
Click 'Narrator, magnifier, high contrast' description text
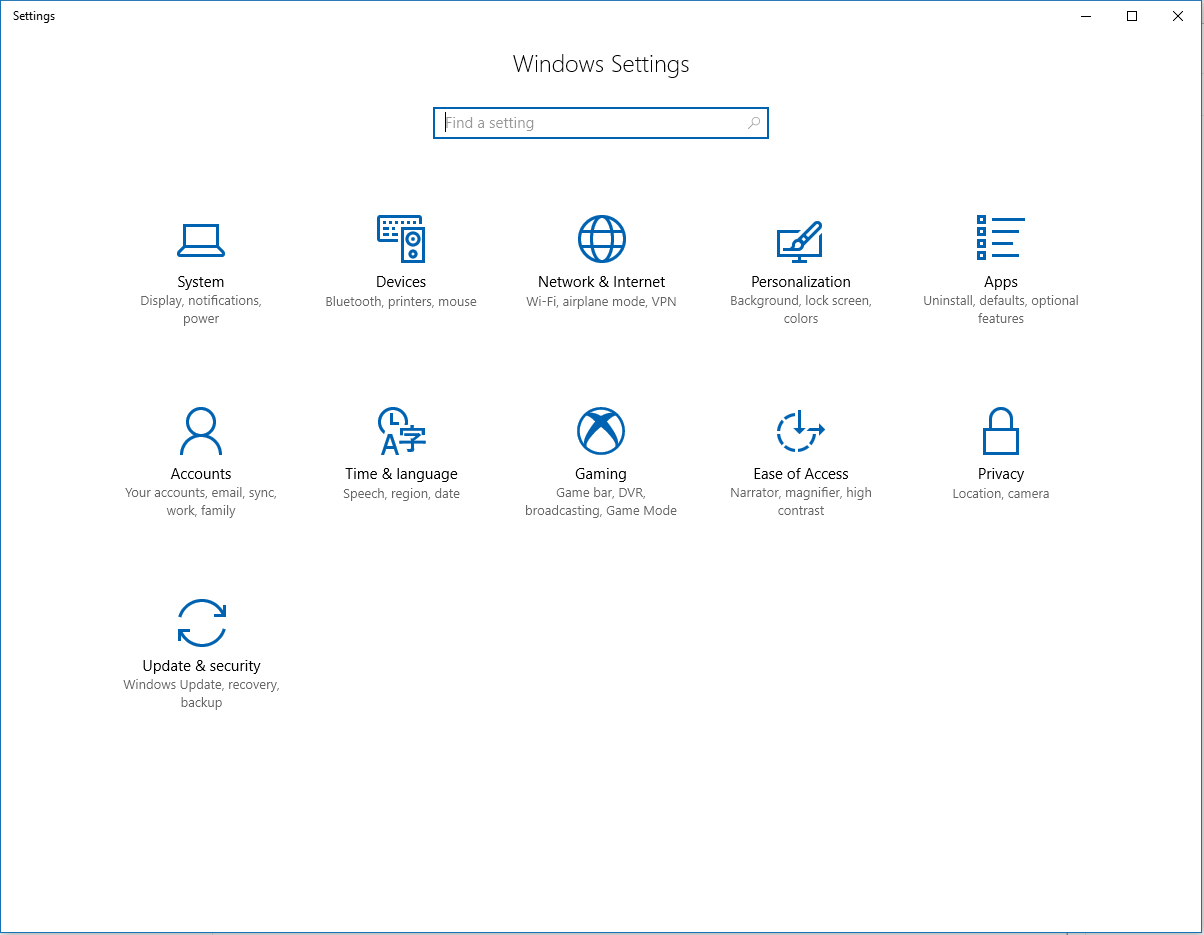(x=801, y=502)
